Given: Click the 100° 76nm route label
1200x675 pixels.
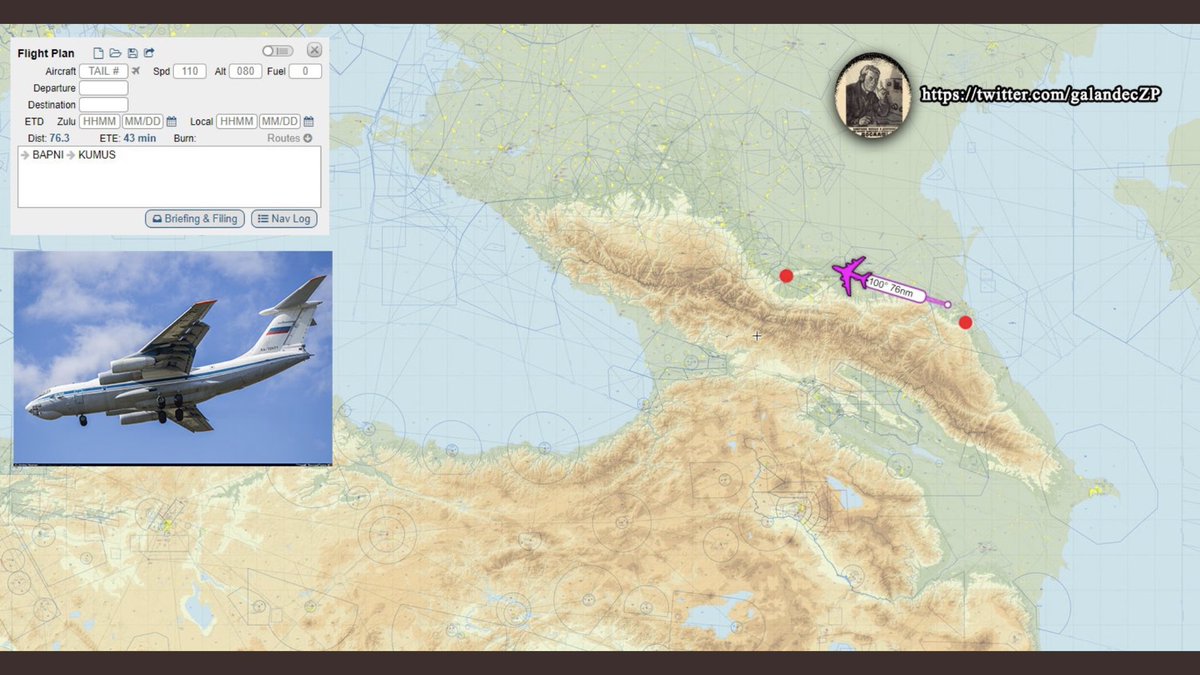Looking at the screenshot, I should 890,288.
